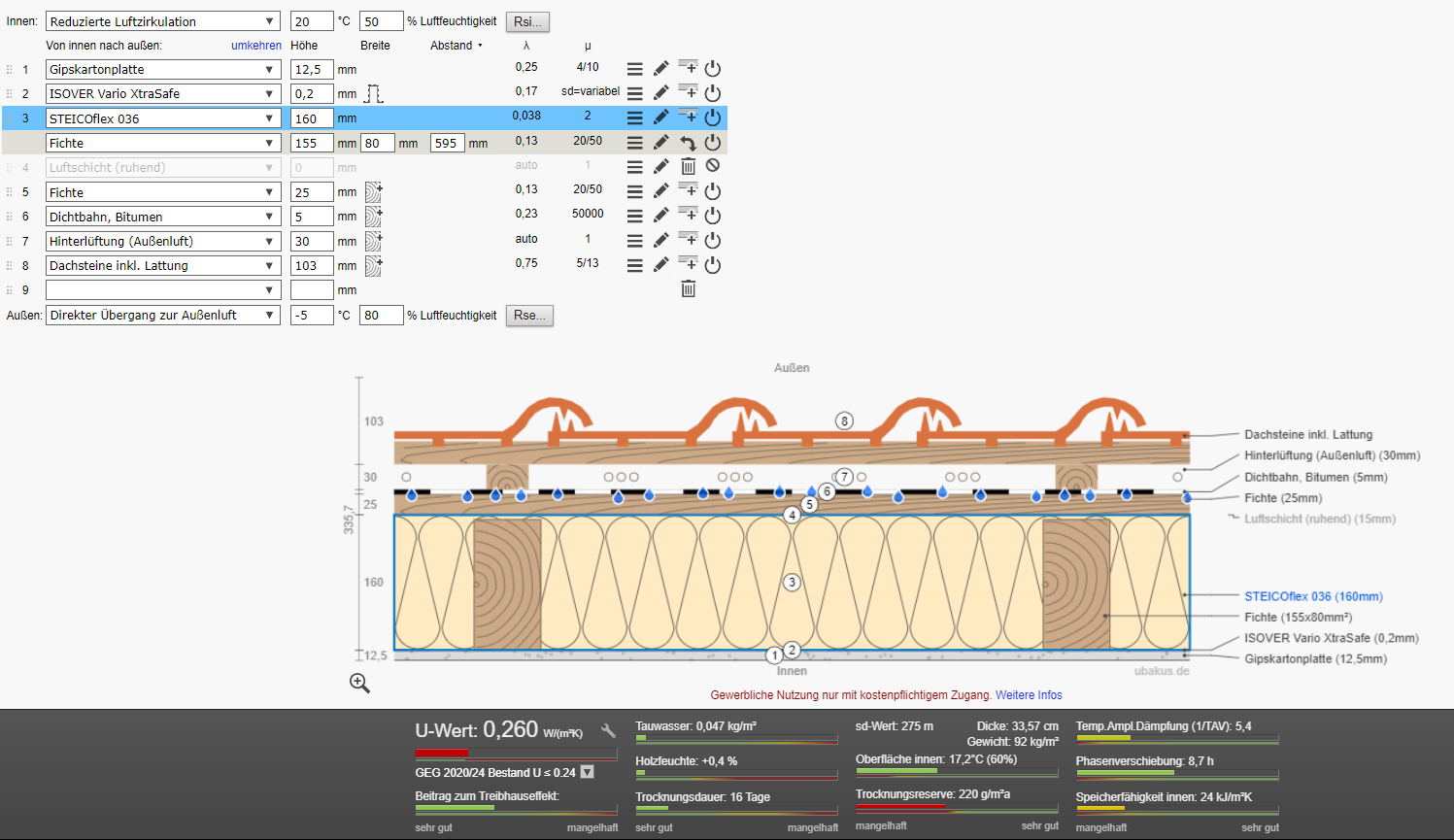This screenshot has width=1454, height=840.
Task: Select layer marker 8 in the cross-section
Action: tap(844, 420)
